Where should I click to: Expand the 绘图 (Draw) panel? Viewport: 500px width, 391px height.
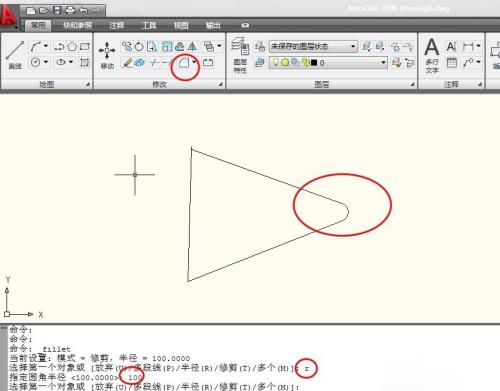(x=87, y=85)
